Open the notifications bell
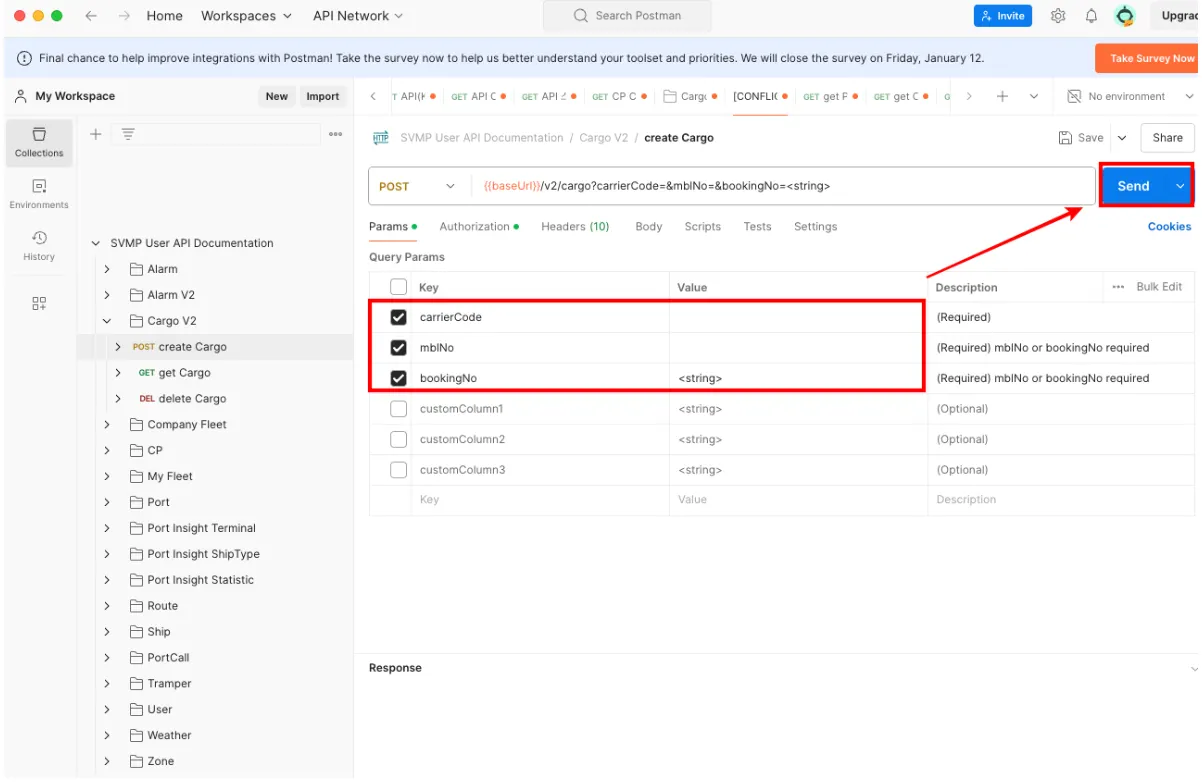This screenshot has width=1202, height=782. (1091, 16)
